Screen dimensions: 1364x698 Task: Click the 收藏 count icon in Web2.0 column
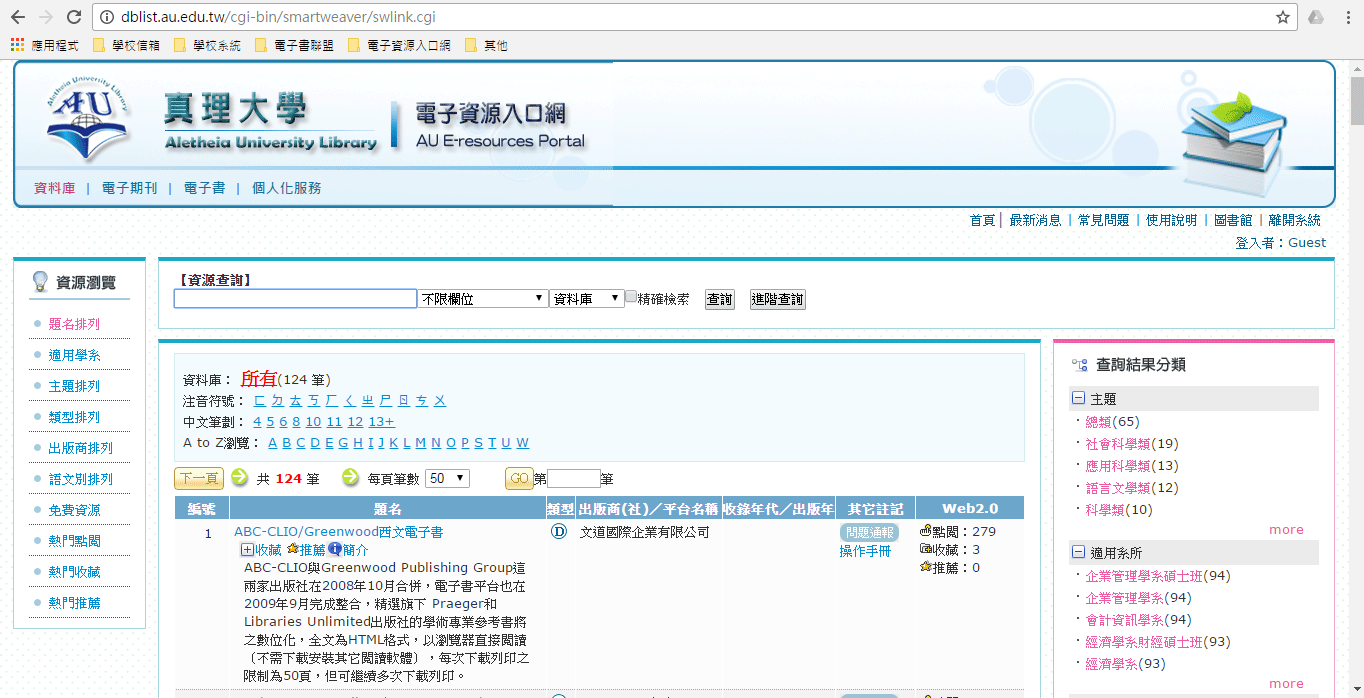(x=925, y=549)
